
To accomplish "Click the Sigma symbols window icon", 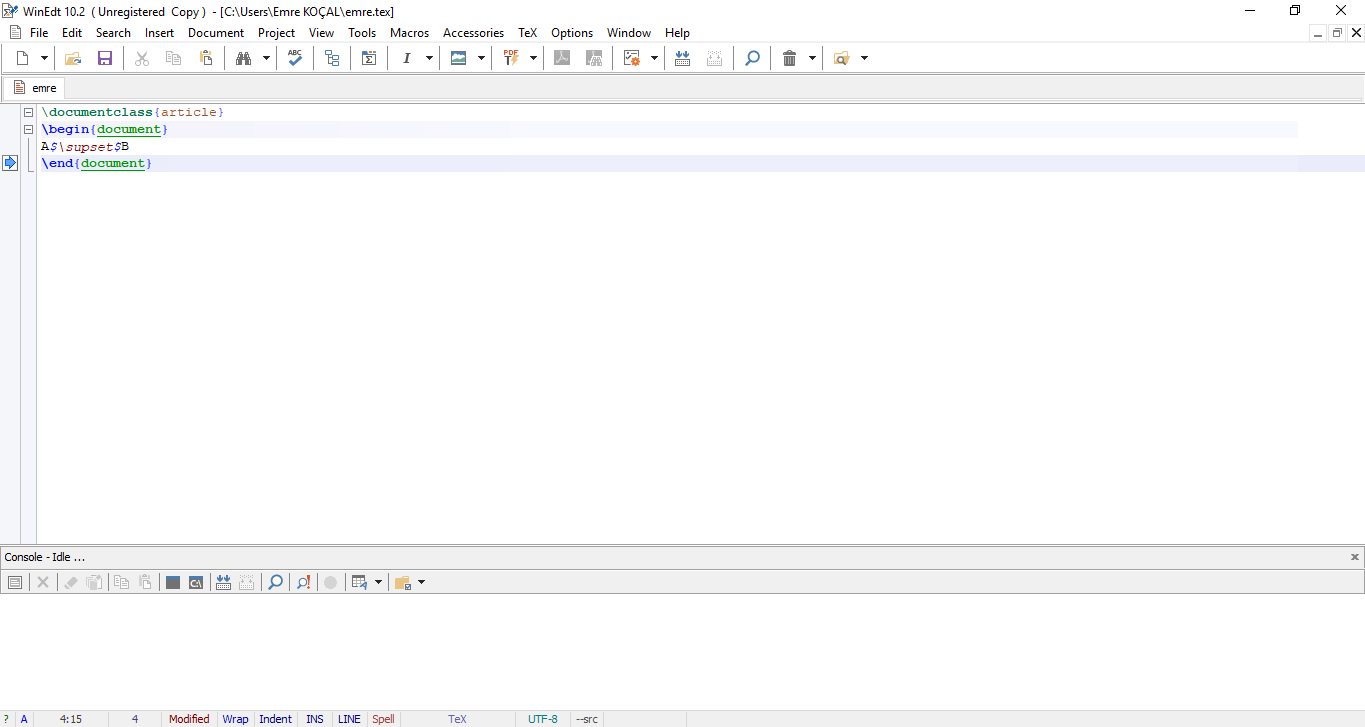I will pos(369,58).
